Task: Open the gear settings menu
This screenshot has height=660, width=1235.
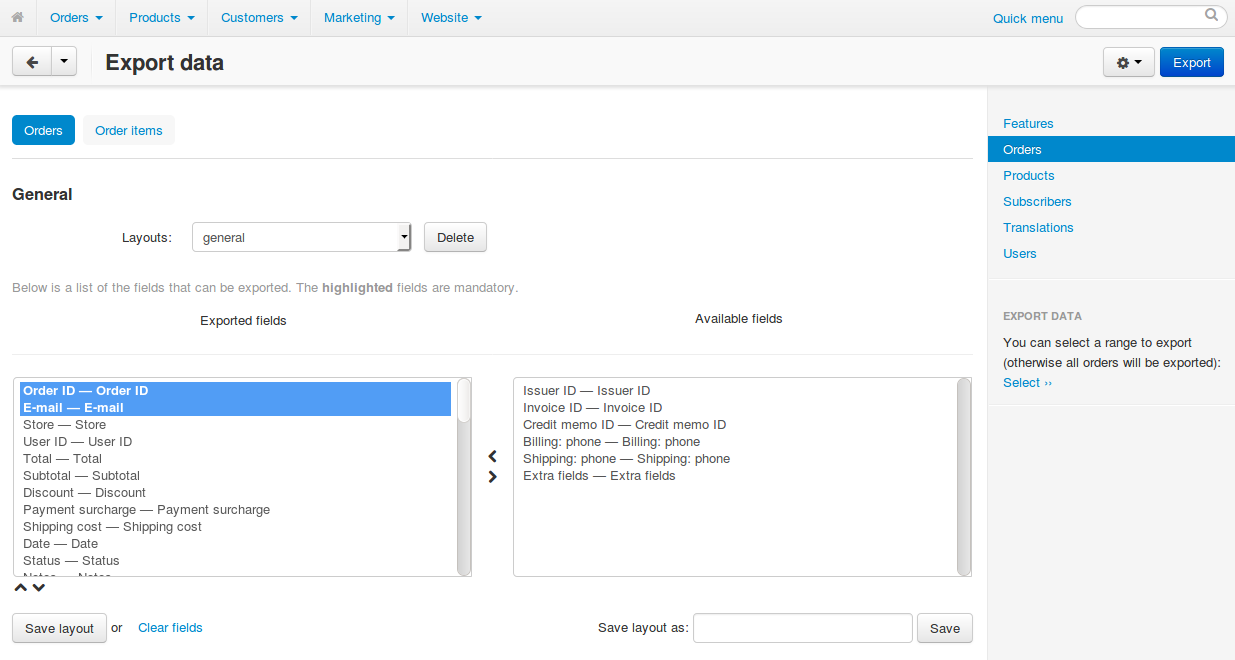Action: (x=1129, y=62)
